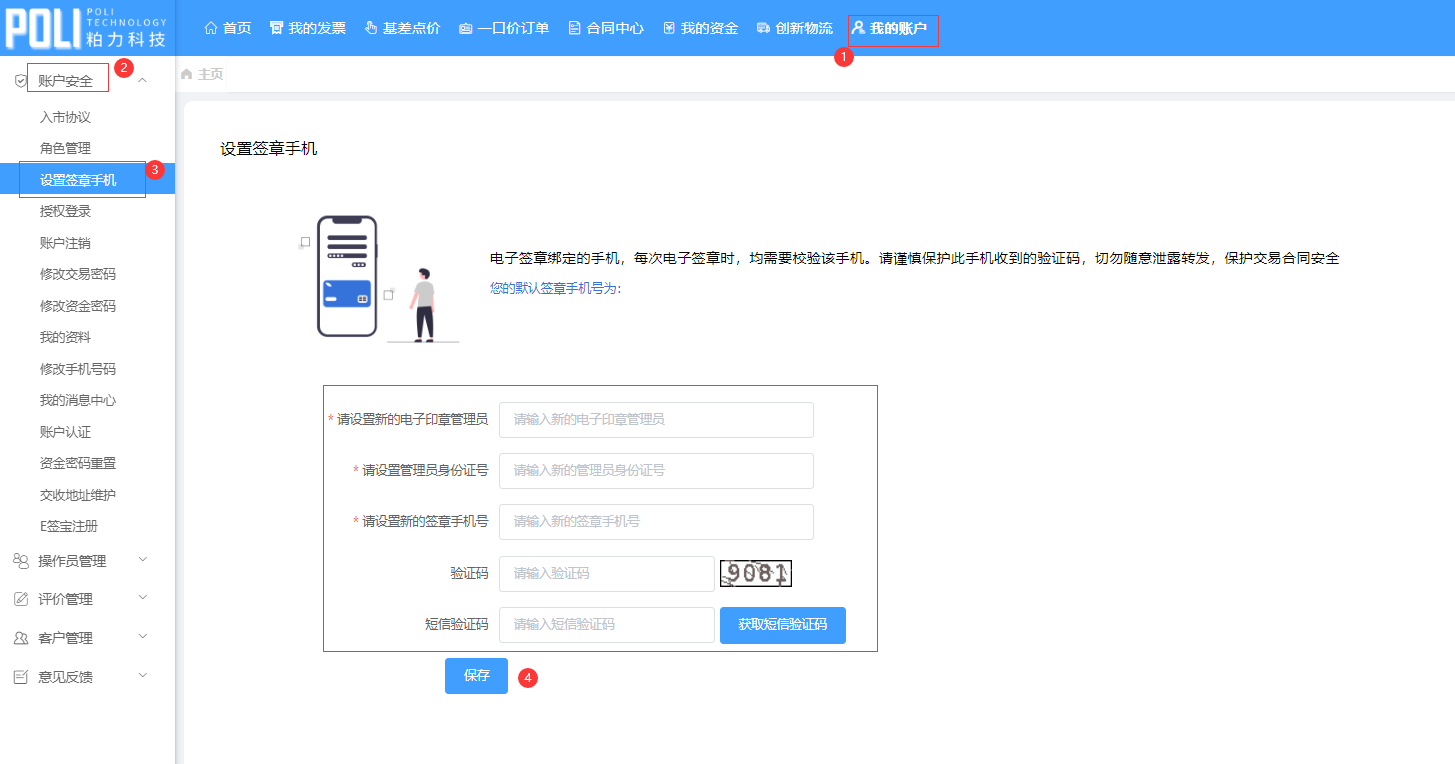Click the 设置签章手机 page heading
The image size is (1455, 764).
pos(269,149)
